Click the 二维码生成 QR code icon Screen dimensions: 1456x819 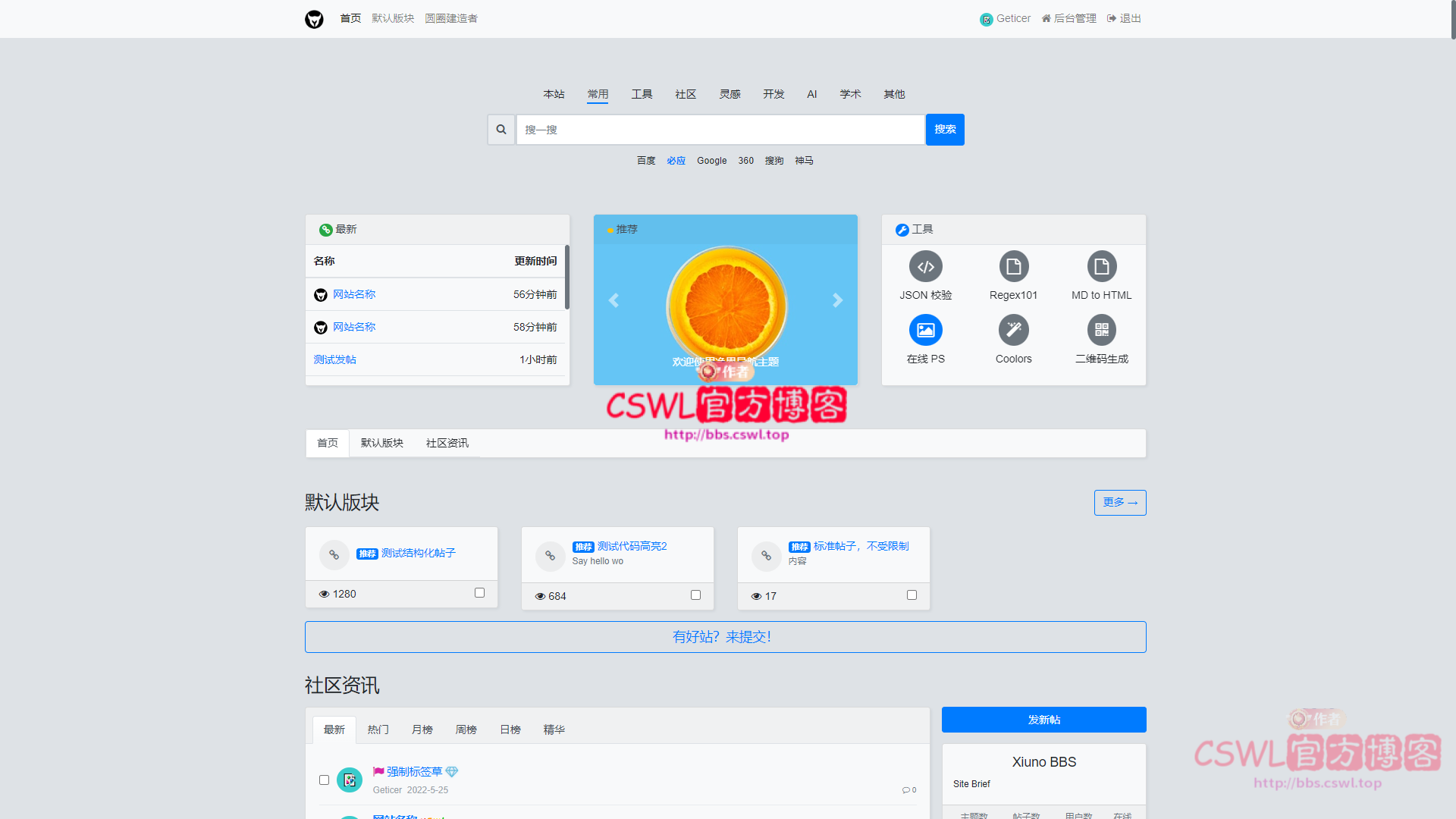pyautogui.click(x=1101, y=331)
